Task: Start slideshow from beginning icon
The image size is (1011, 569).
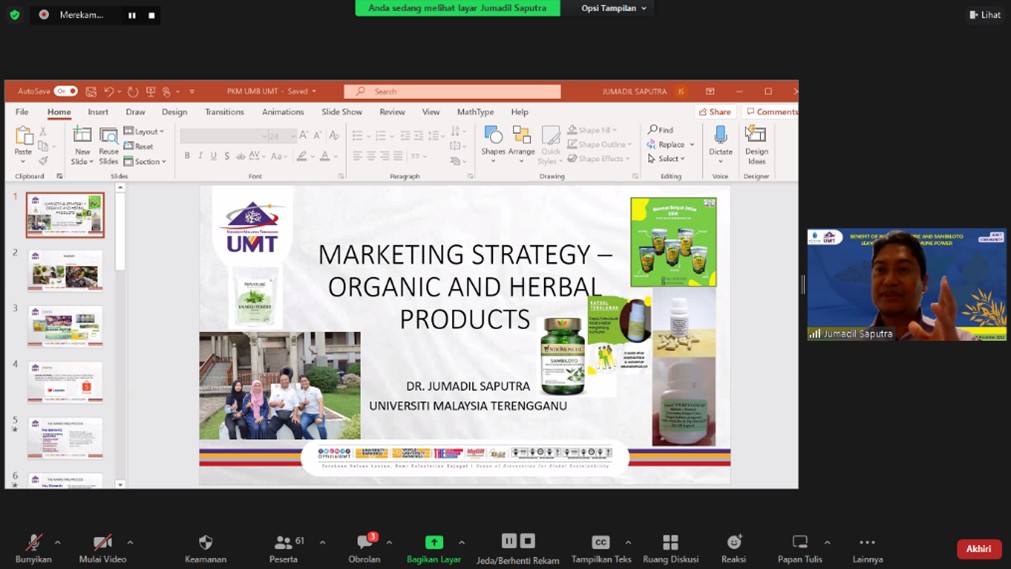Action: pos(150,92)
